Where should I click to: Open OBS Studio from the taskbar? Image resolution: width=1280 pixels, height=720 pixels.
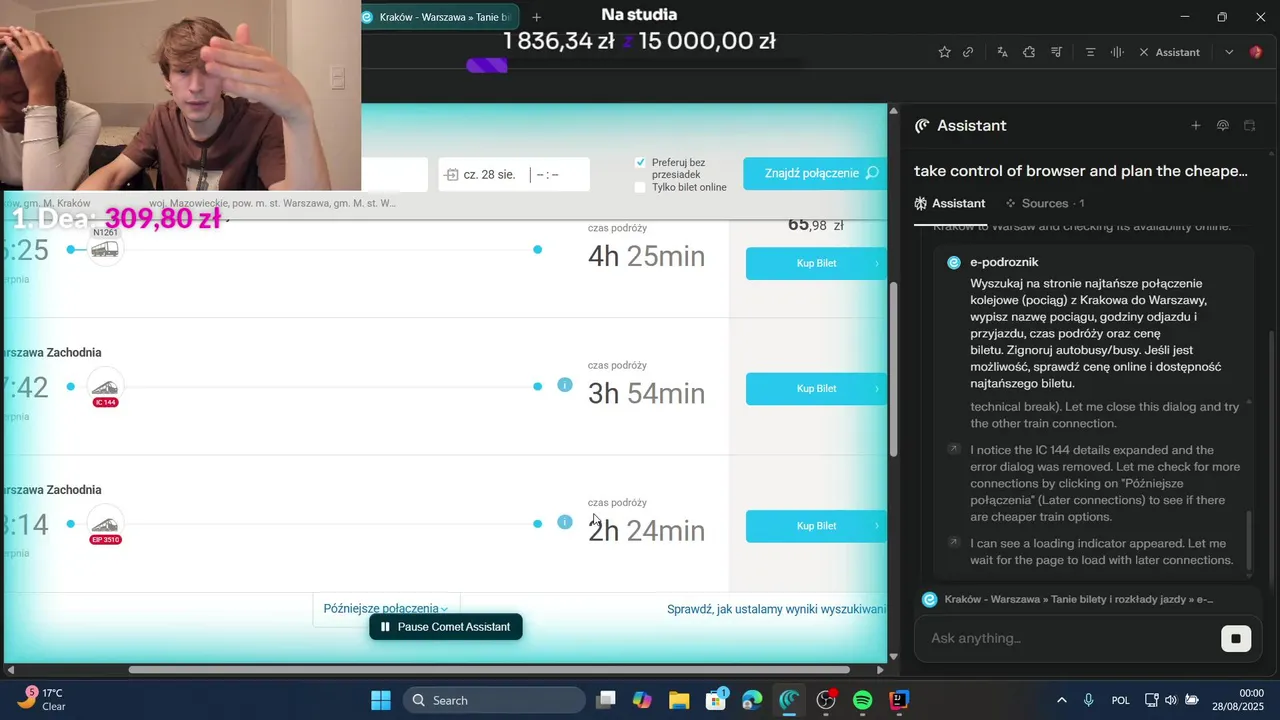826,700
